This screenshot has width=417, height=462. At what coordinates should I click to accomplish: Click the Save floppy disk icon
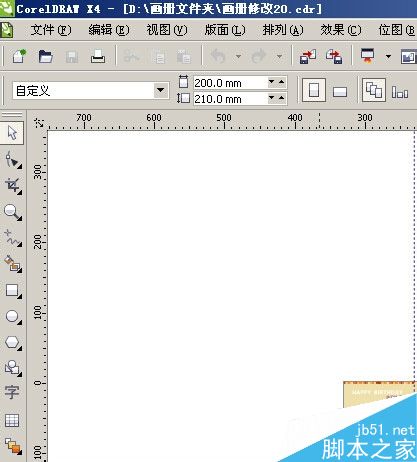pyautogui.click(x=72, y=56)
